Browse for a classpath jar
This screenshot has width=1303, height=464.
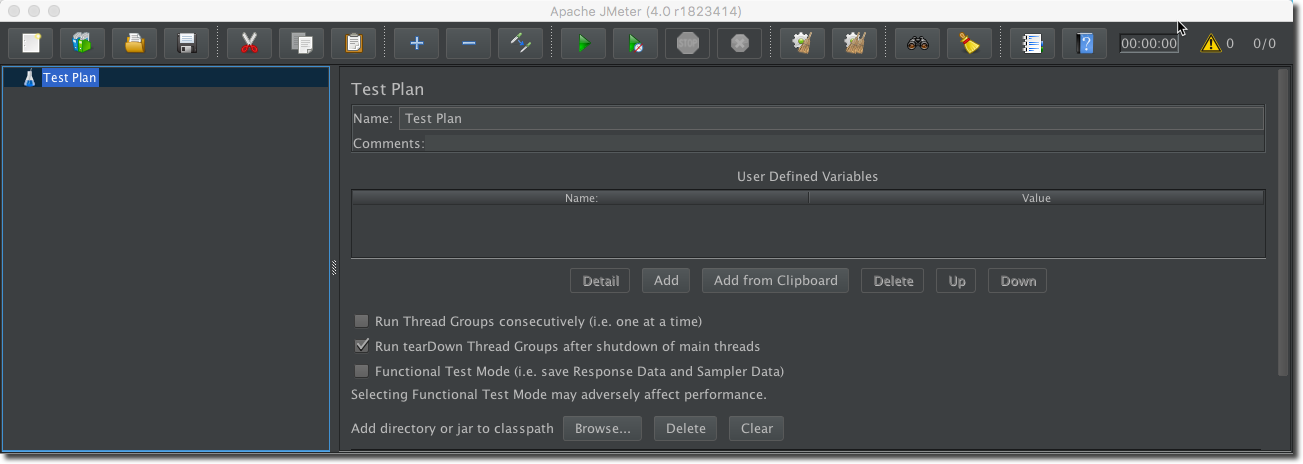click(602, 428)
